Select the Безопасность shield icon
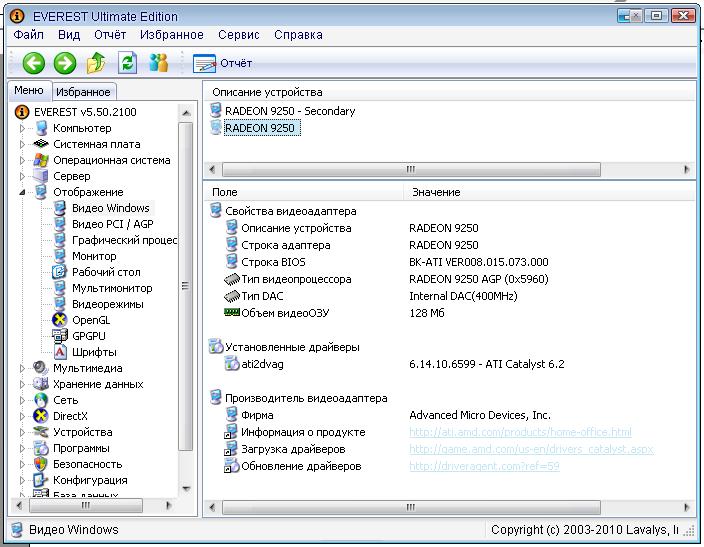The image size is (704, 547). click(x=41, y=464)
